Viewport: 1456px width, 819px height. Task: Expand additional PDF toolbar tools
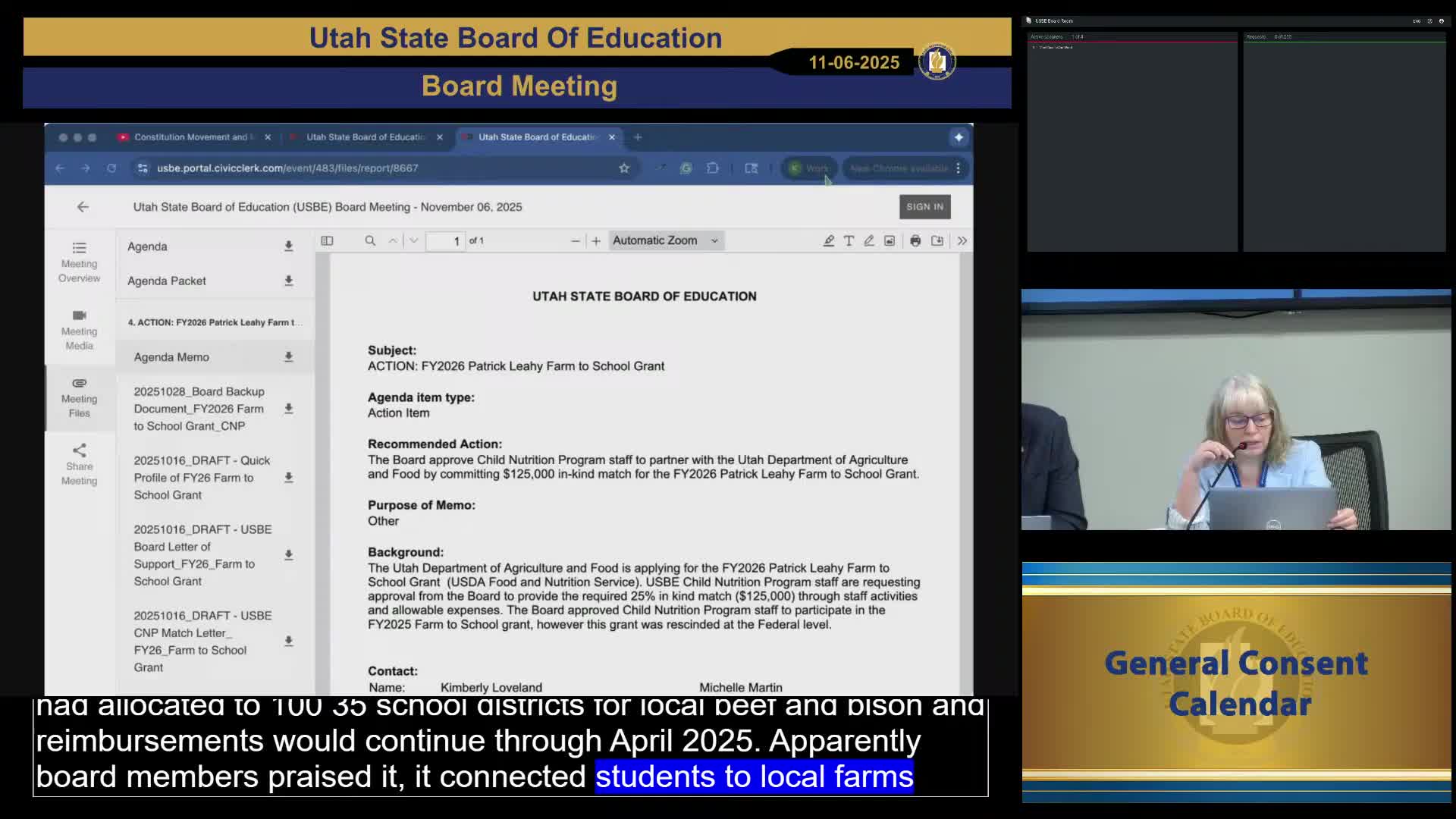962,240
